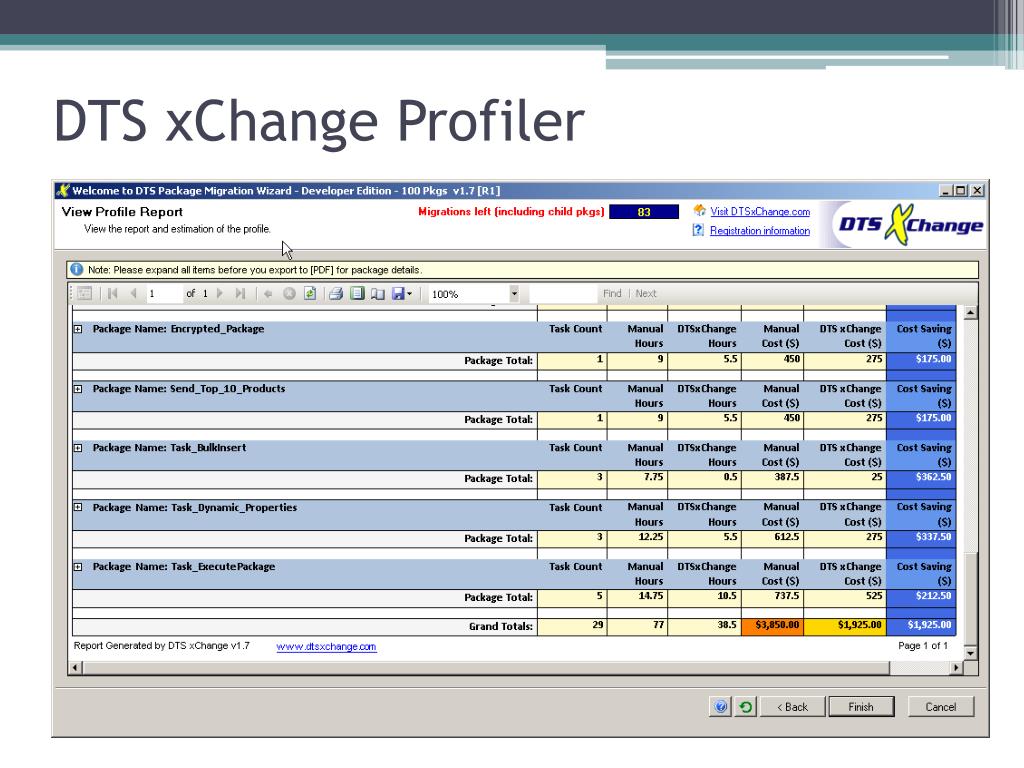Click Find in report toolbar
This screenshot has width=1024, height=768.
click(612, 294)
